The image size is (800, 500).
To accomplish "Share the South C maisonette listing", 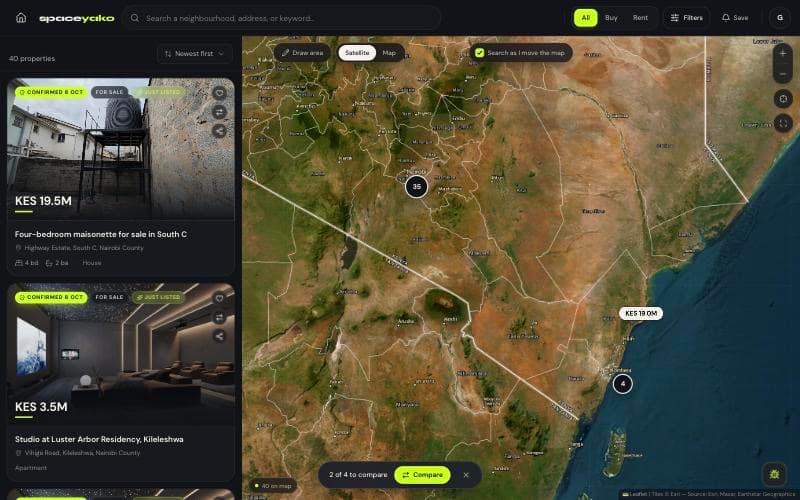I will point(219,131).
